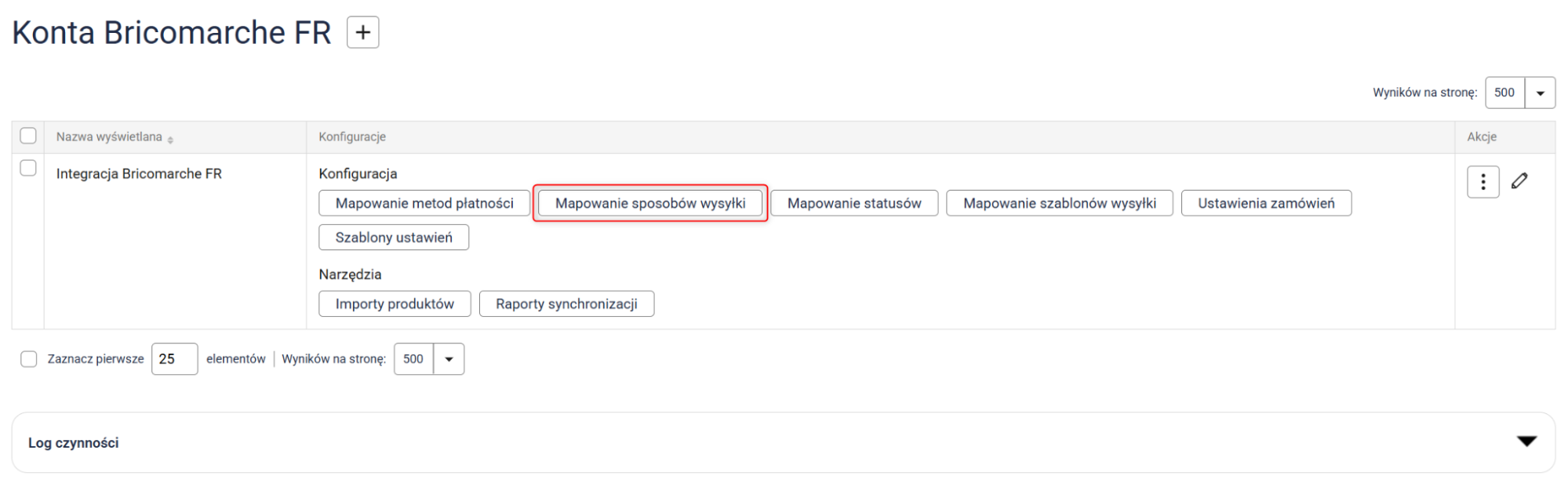Open top Wyników na stronę dropdown arrow
Screen dimensions: 1568x487
coord(1540,93)
